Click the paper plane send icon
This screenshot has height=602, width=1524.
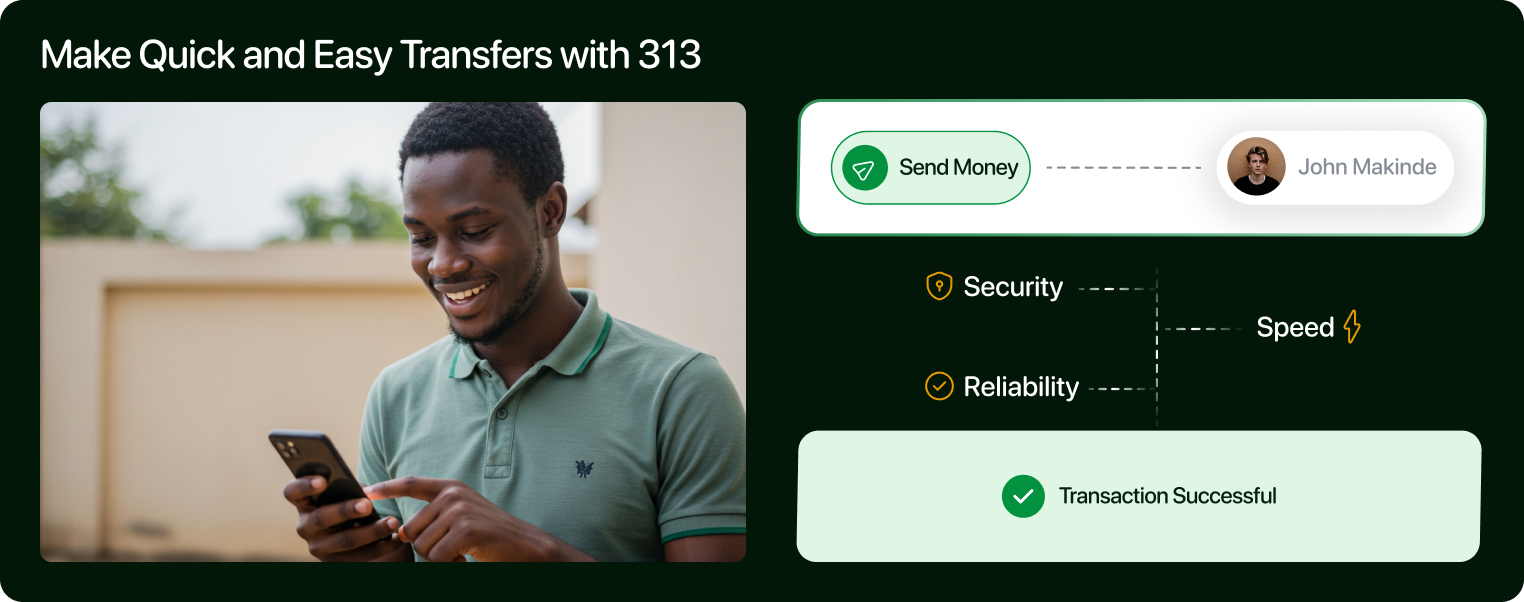click(x=865, y=168)
